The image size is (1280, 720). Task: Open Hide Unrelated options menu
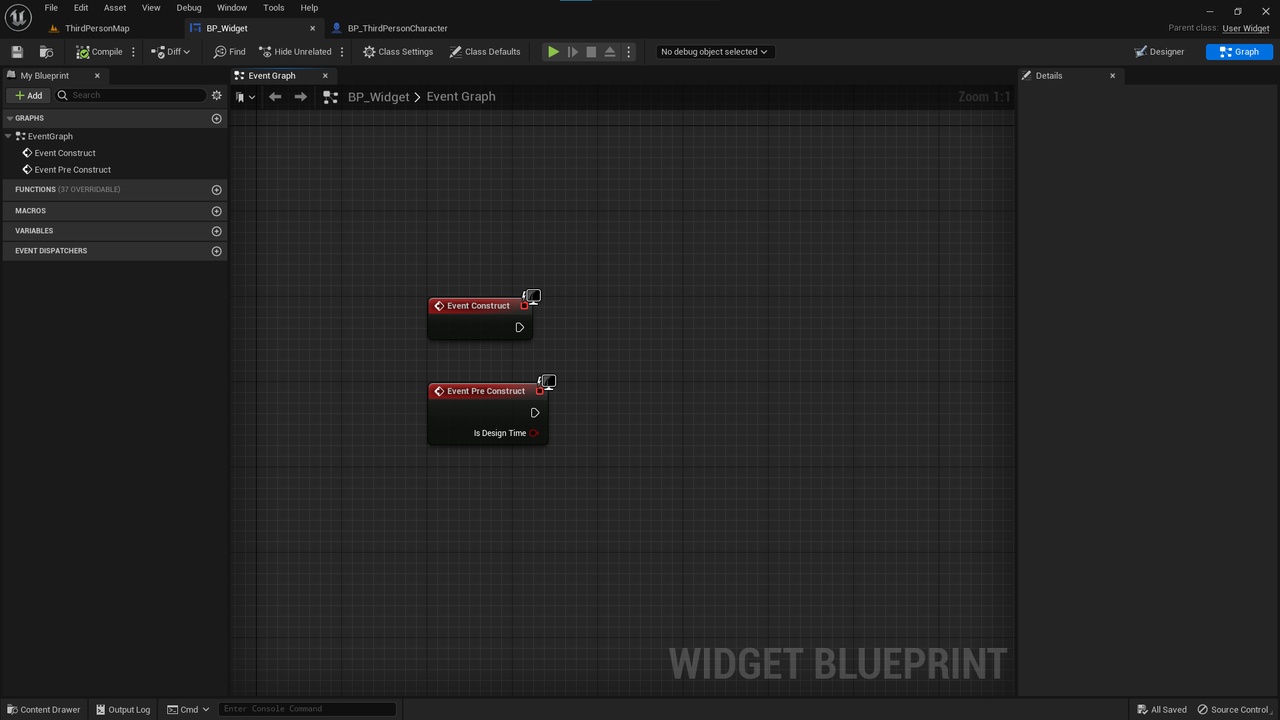pos(342,52)
